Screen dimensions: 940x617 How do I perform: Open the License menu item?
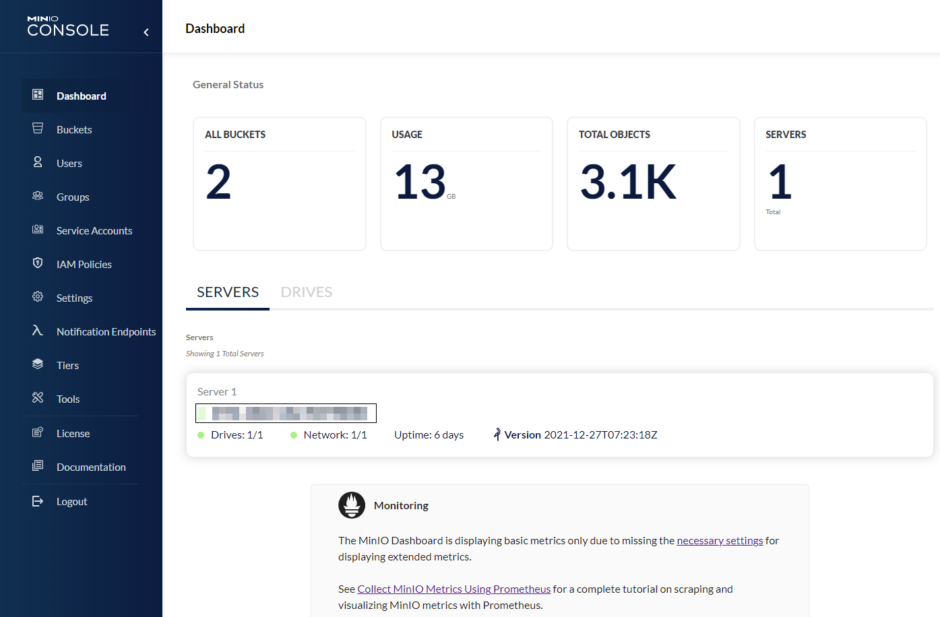73,433
